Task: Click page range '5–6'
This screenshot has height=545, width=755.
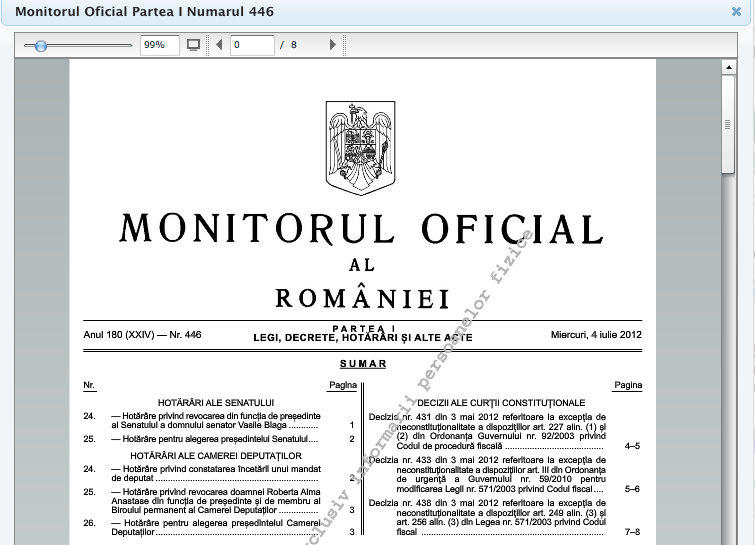Action: coord(632,489)
